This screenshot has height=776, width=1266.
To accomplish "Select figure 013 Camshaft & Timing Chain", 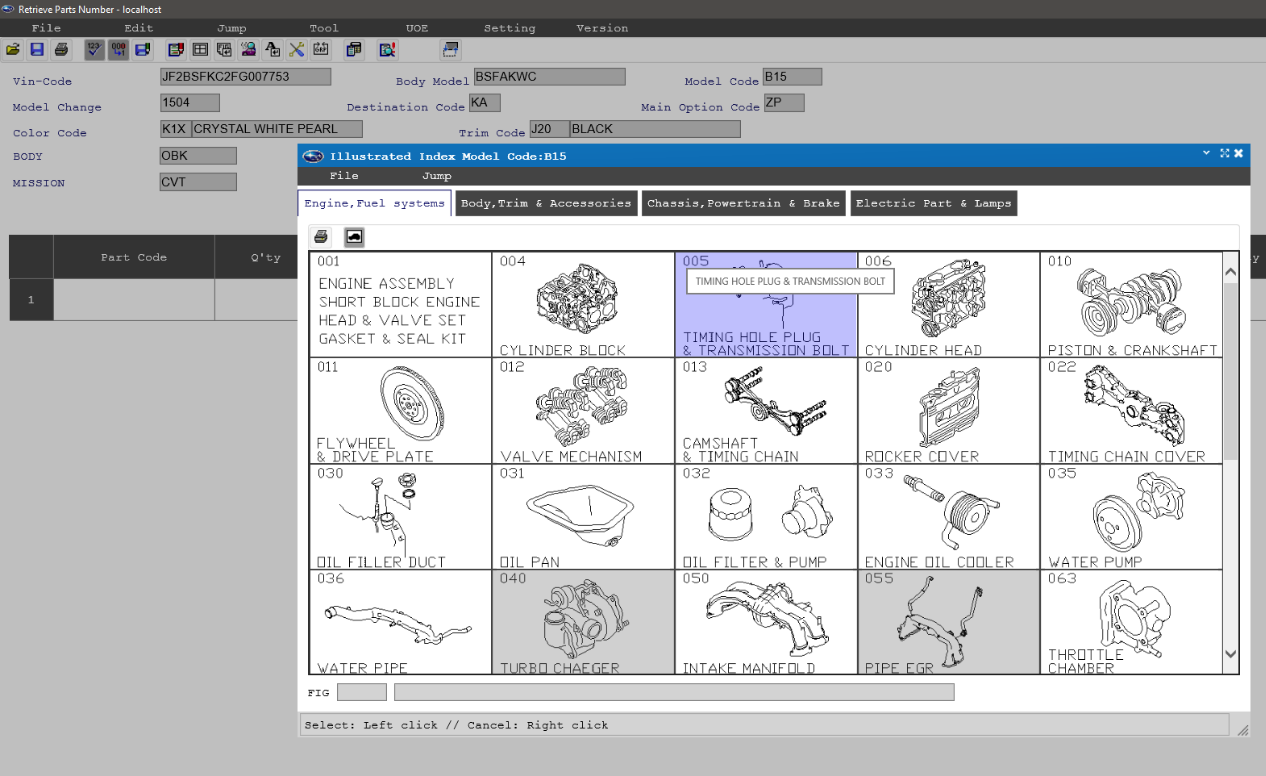I will tap(766, 410).
